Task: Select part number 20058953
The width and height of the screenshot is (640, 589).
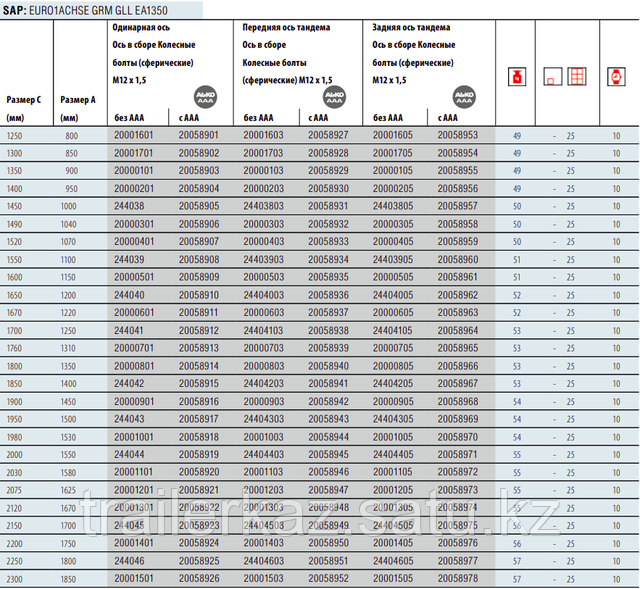Action: click(x=458, y=135)
